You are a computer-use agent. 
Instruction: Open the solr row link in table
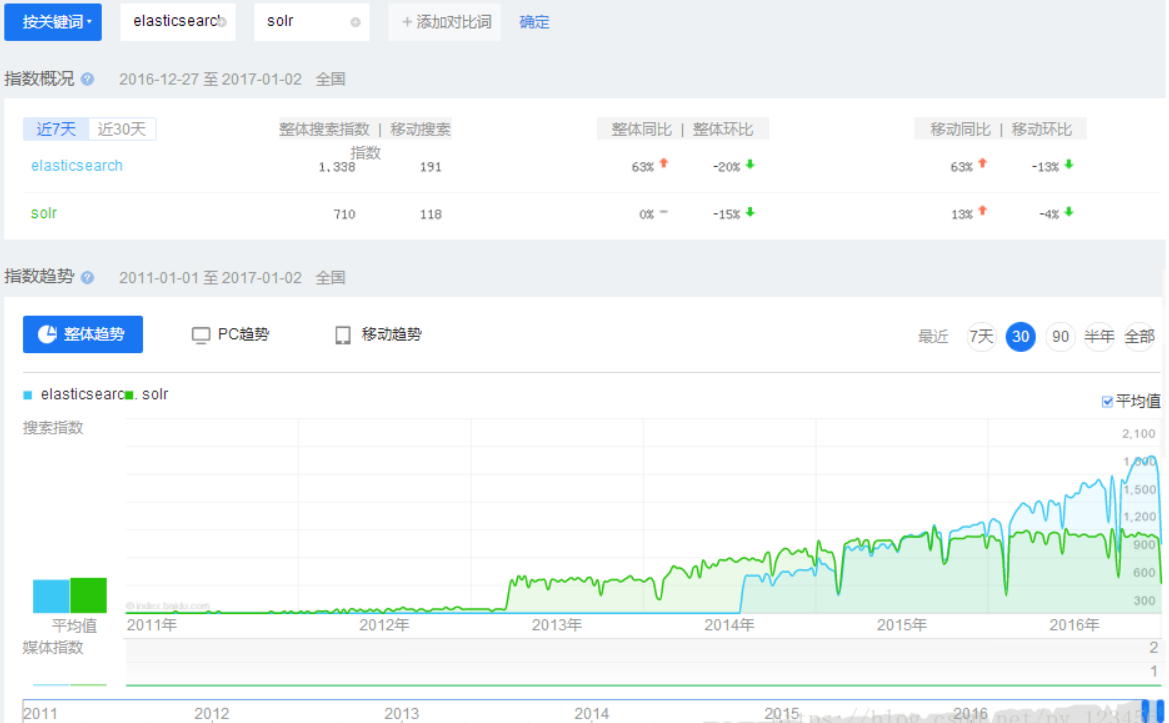click(44, 213)
